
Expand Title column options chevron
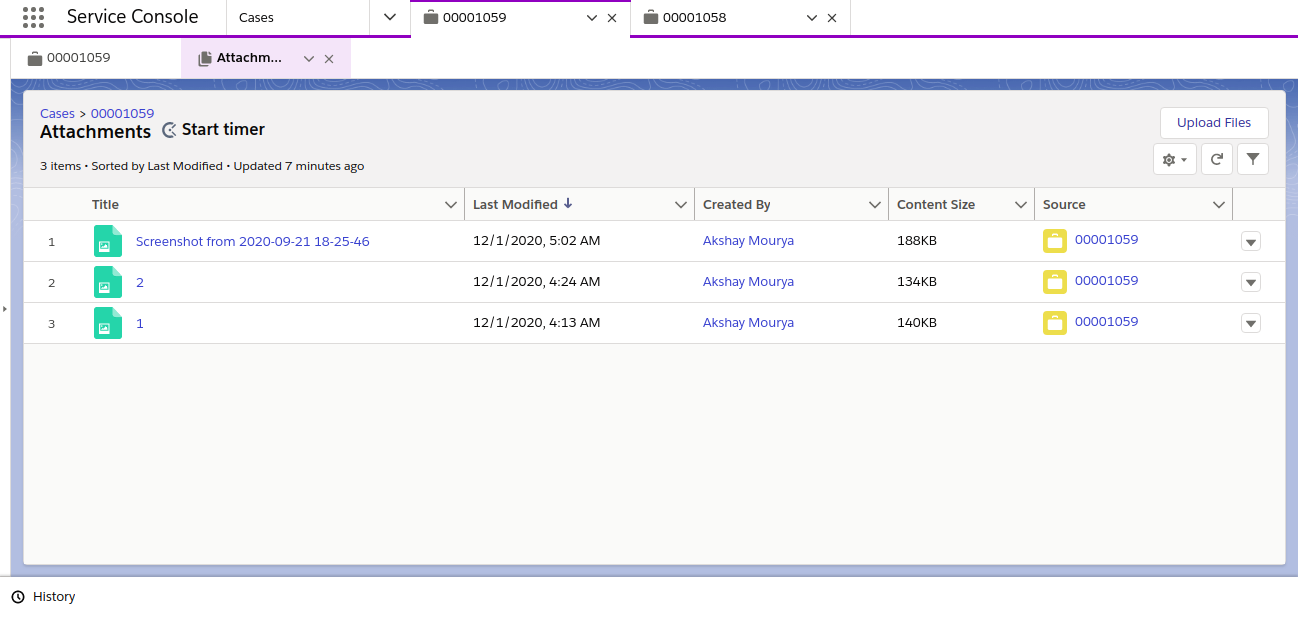450,205
